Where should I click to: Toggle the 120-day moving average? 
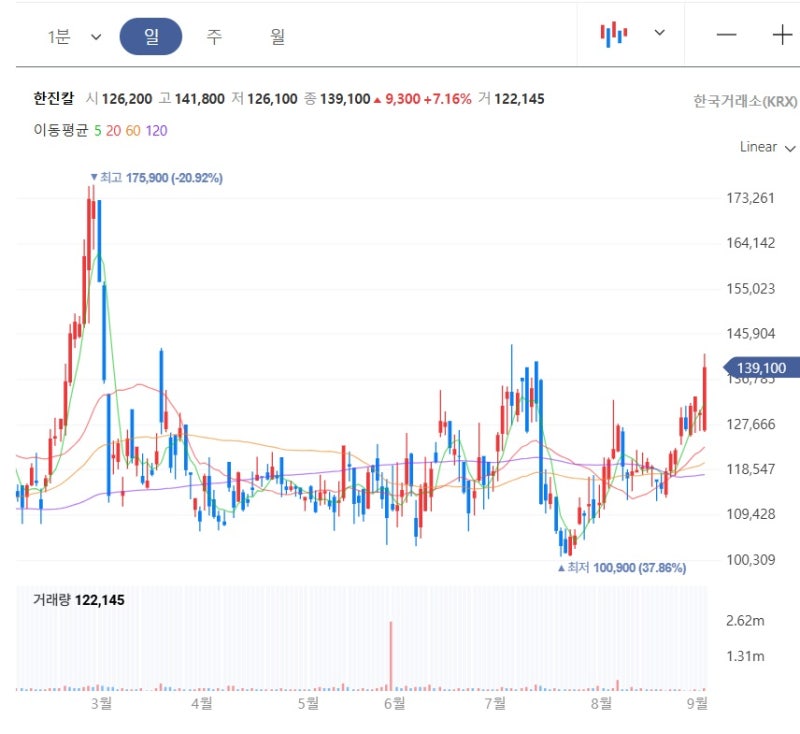tap(156, 131)
